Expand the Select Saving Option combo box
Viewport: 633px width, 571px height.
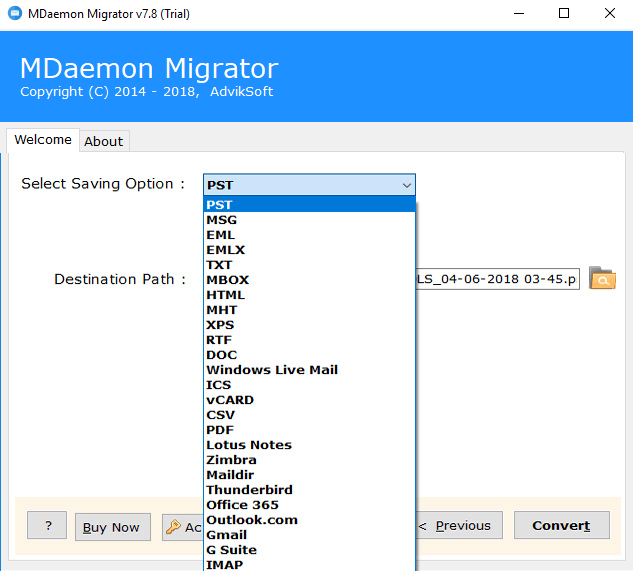tap(309, 185)
